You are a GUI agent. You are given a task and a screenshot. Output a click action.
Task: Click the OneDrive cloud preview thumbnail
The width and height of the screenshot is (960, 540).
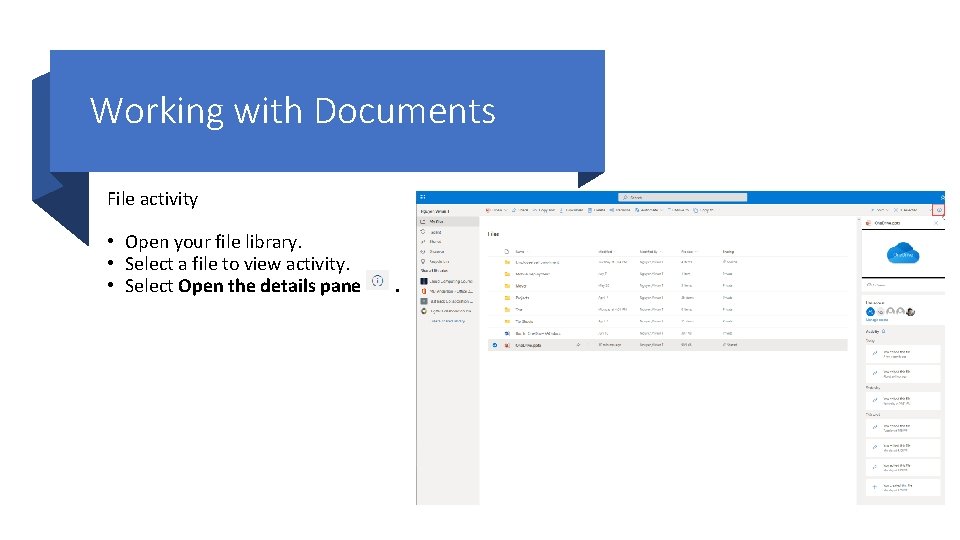(903, 253)
